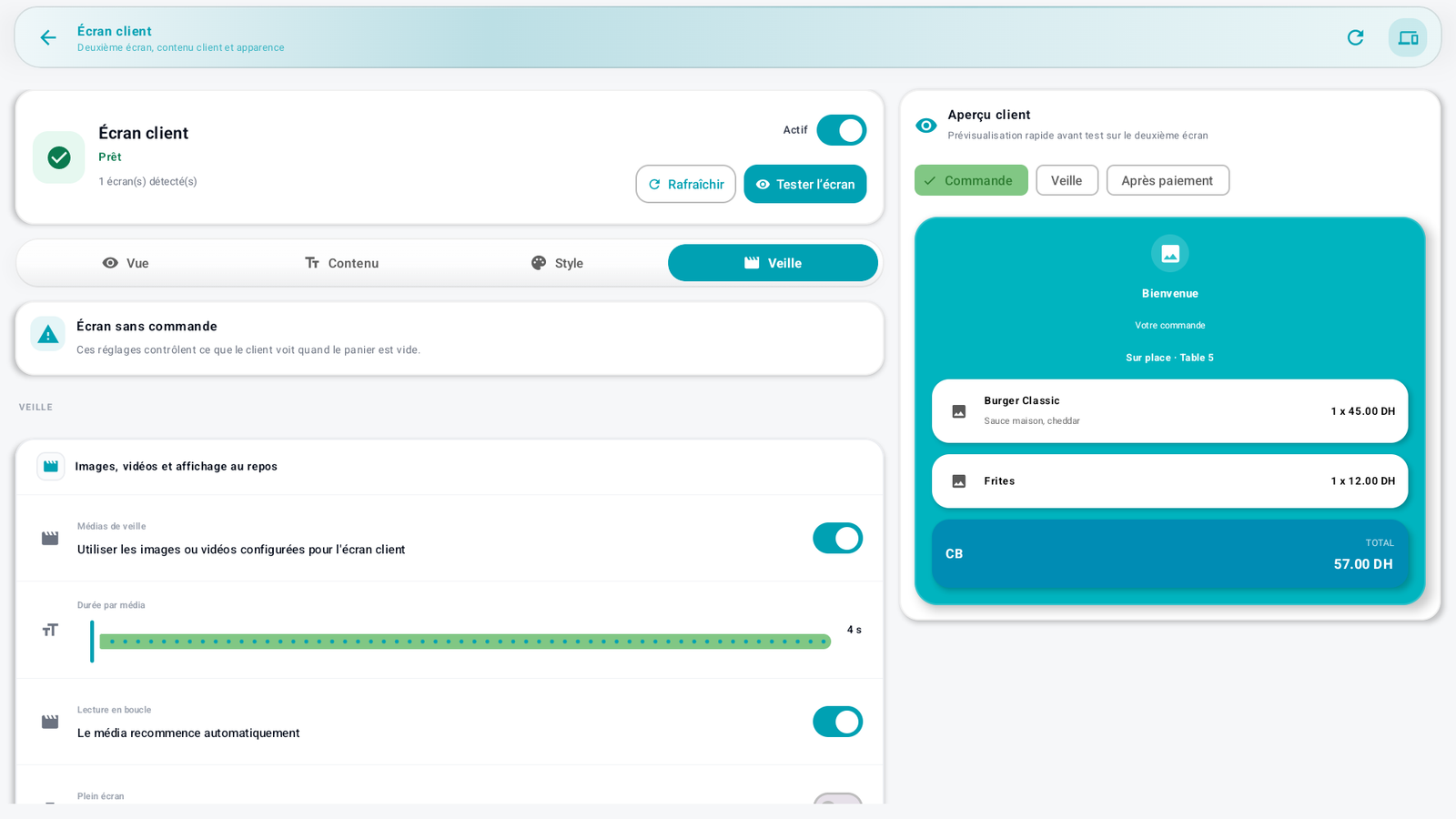Open the devices icon in top-right corner
This screenshot has width=1456, height=819.
pyautogui.click(x=1408, y=37)
